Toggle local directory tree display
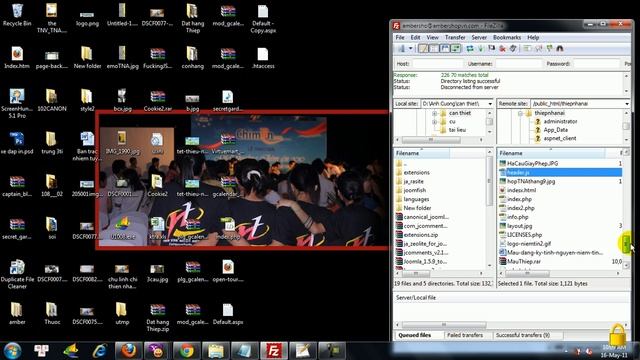This screenshot has height=360, width=640. point(434,49)
